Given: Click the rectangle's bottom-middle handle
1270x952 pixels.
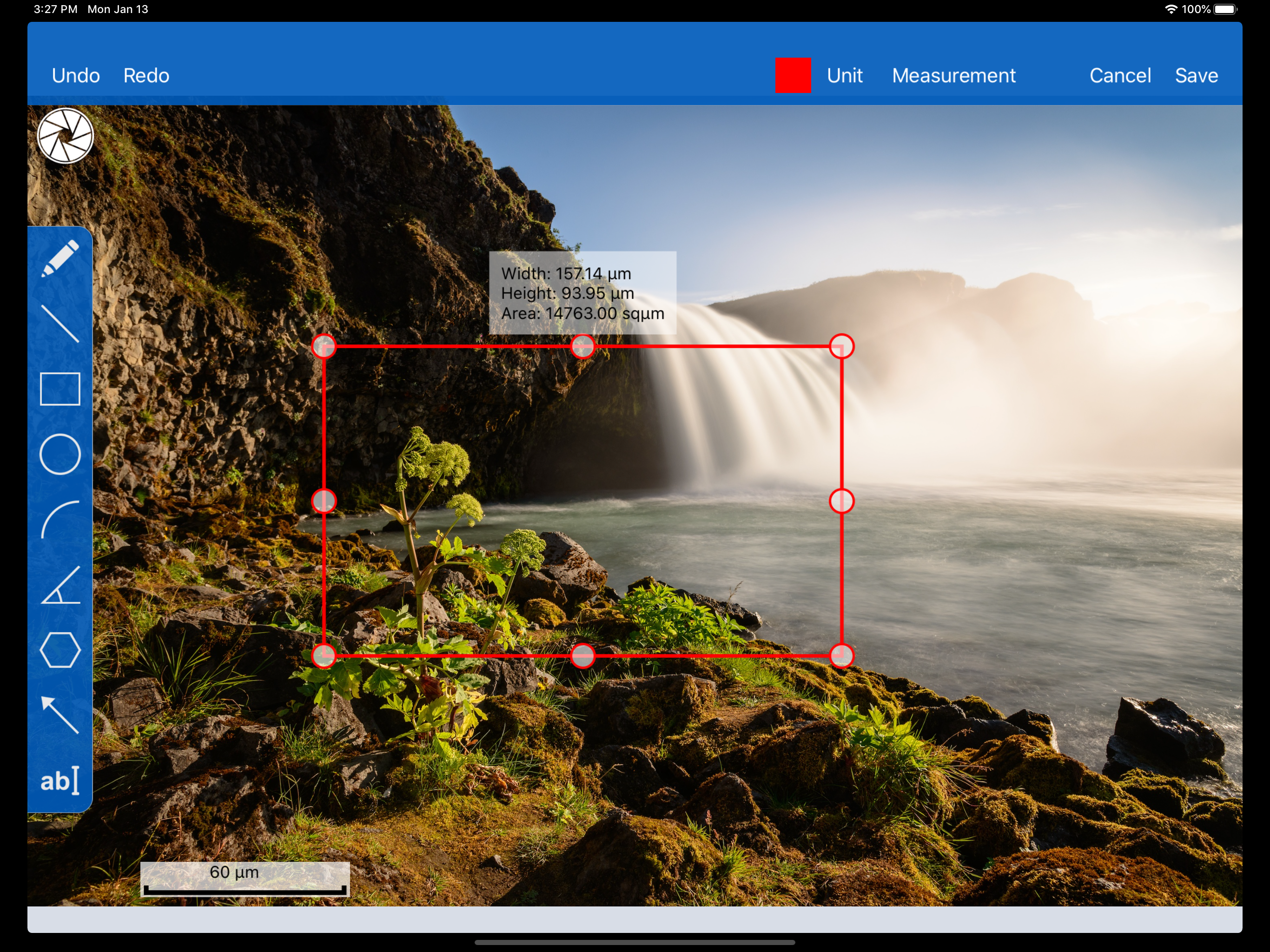Looking at the screenshot, I should pos(583,656).
